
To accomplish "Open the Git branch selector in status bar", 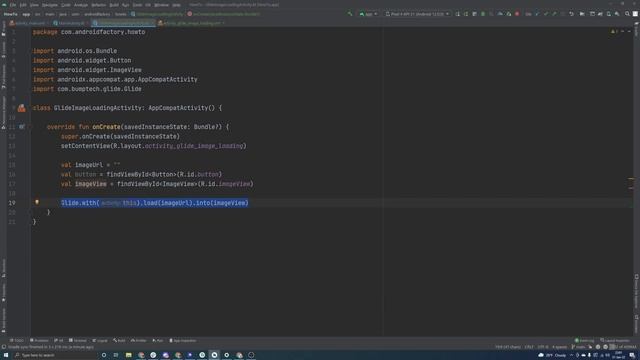I will 578,347.
